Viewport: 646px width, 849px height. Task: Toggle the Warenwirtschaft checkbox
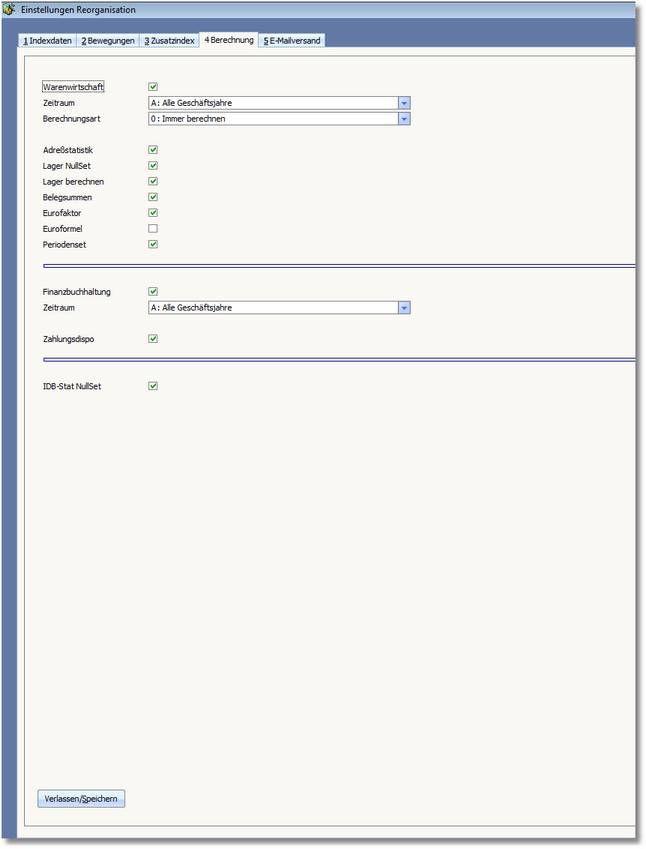(x=153, y=87)
